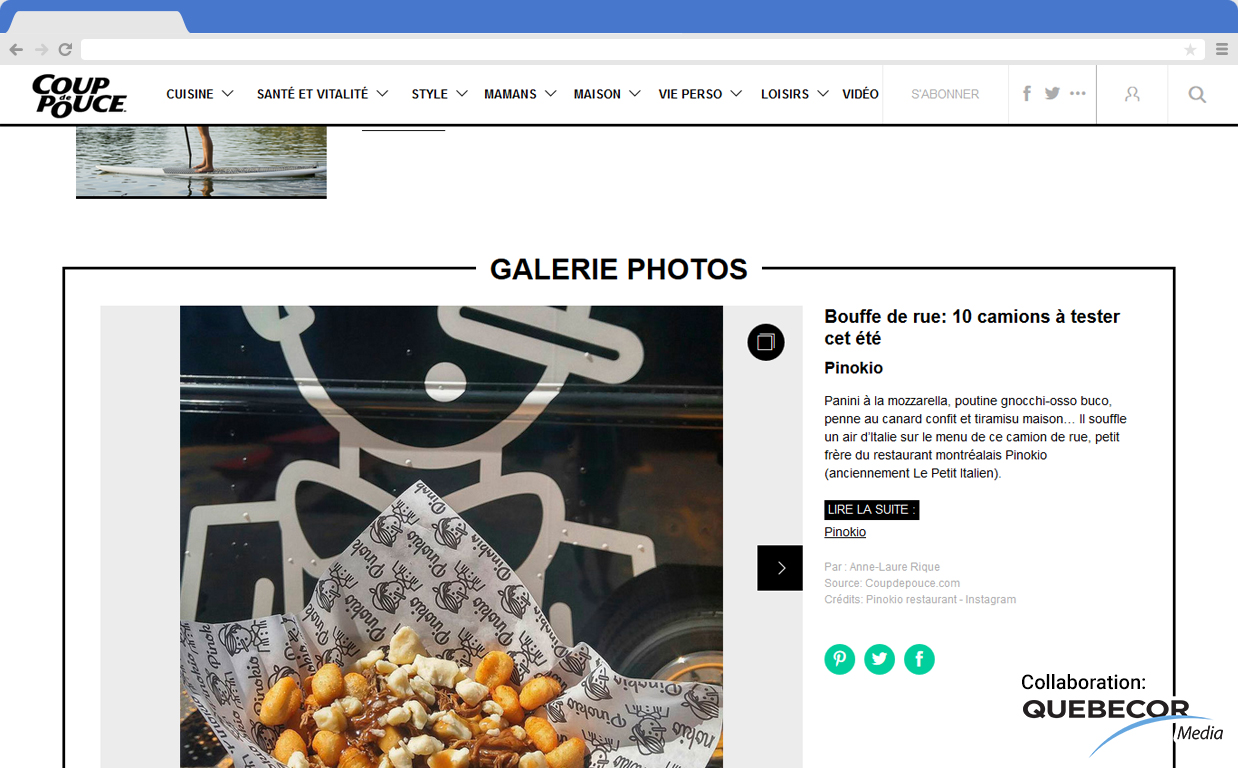
Task: Open the Vidéo menu item
Action: (860, 94)
